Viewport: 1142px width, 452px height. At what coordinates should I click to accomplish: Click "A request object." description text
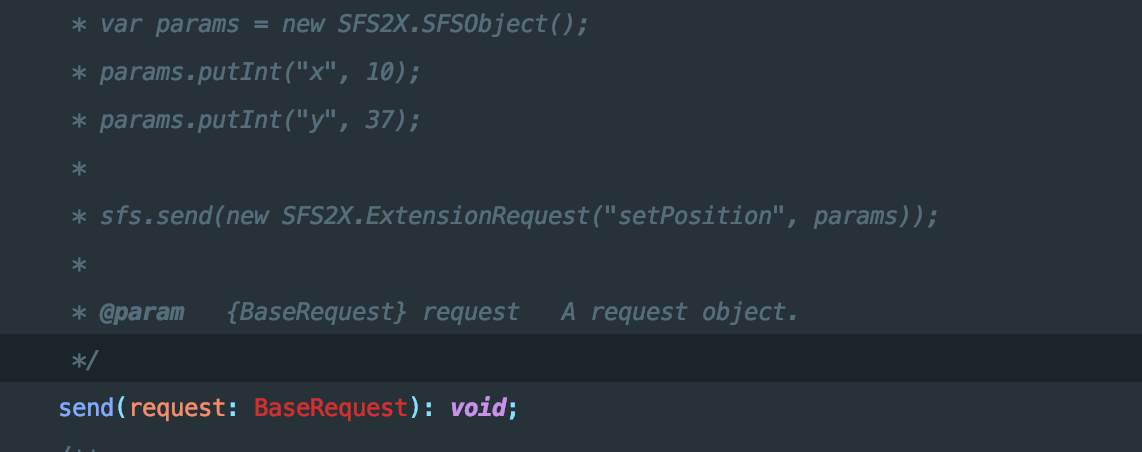pos(680,312)
